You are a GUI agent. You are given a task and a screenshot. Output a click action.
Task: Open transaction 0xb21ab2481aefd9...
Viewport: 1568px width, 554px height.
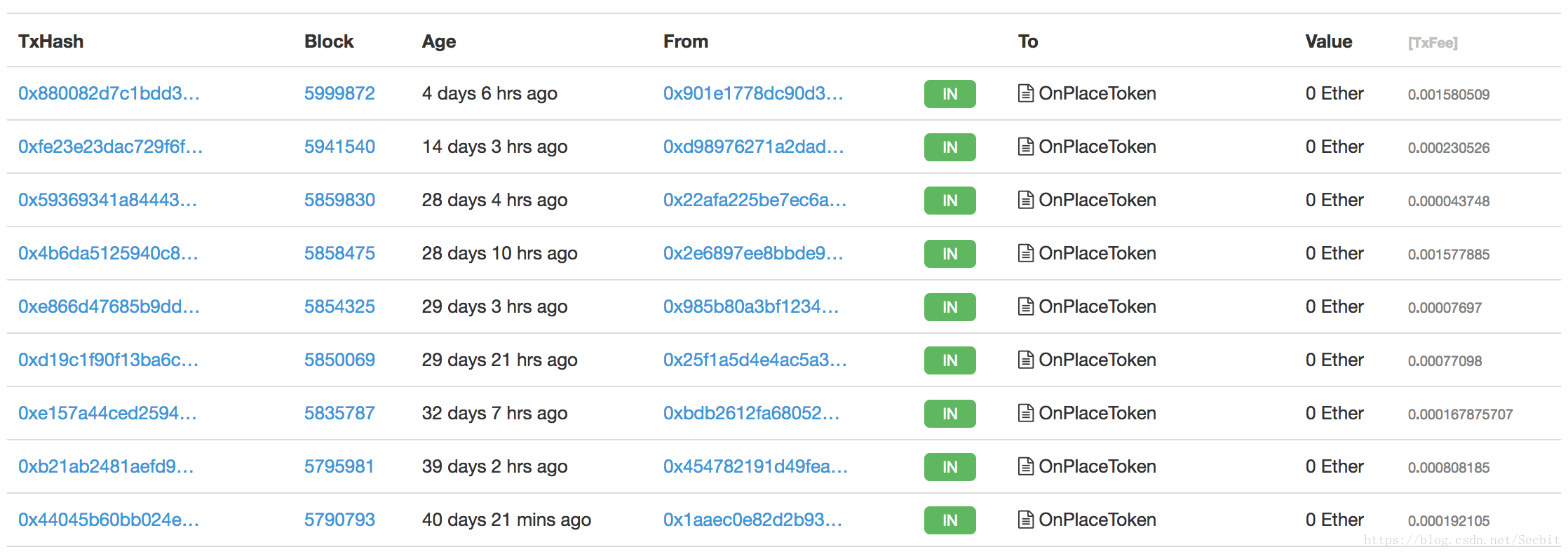click(x=106, y=466)
